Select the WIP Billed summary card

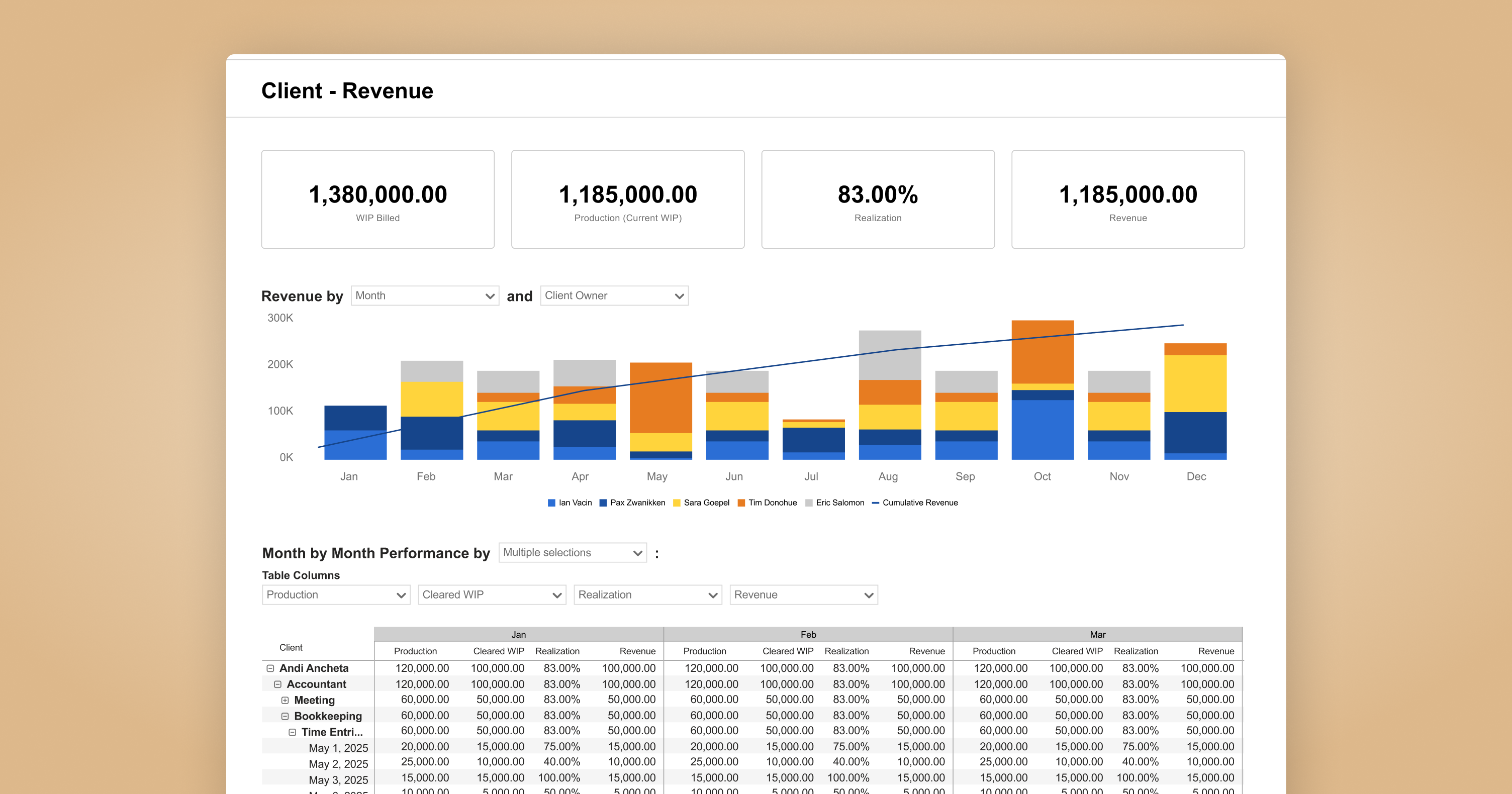coord(377,200)
